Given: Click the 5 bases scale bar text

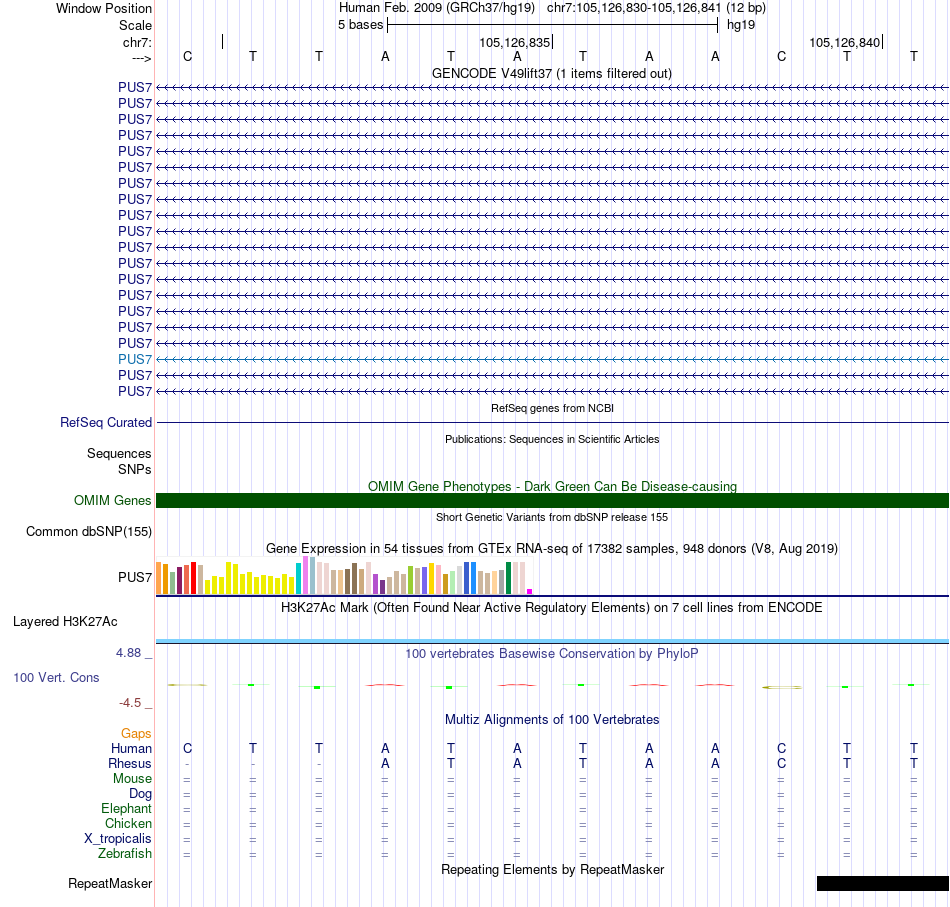Looking at the screenshot, I should [x=360, y=25].
